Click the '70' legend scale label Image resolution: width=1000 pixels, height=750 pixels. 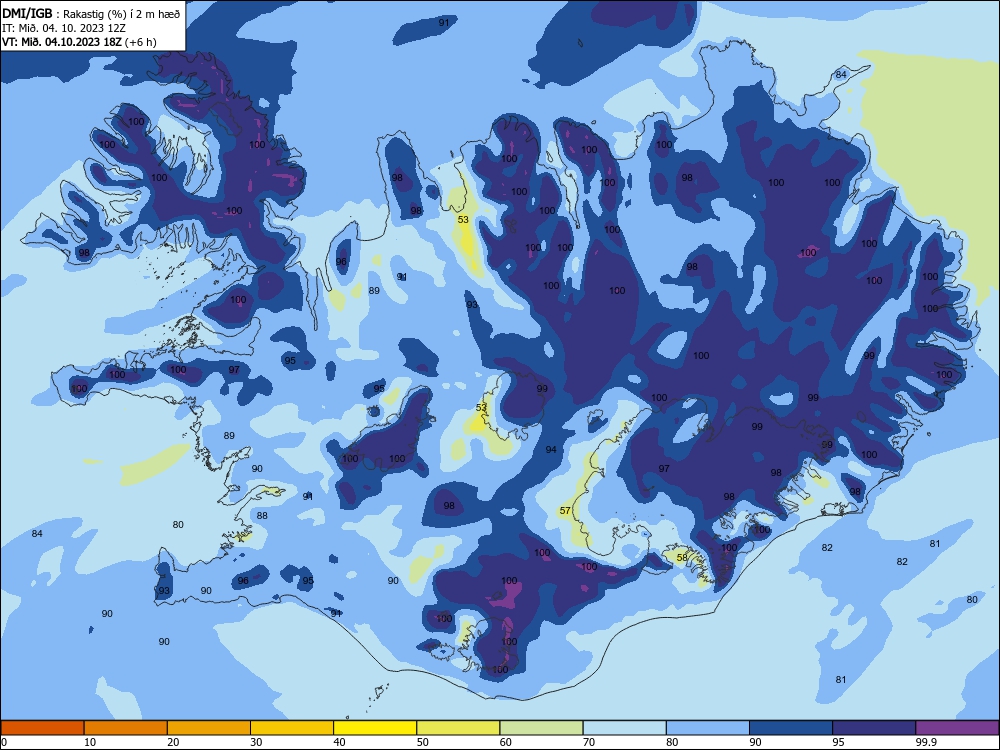click(x=589, y=742)
